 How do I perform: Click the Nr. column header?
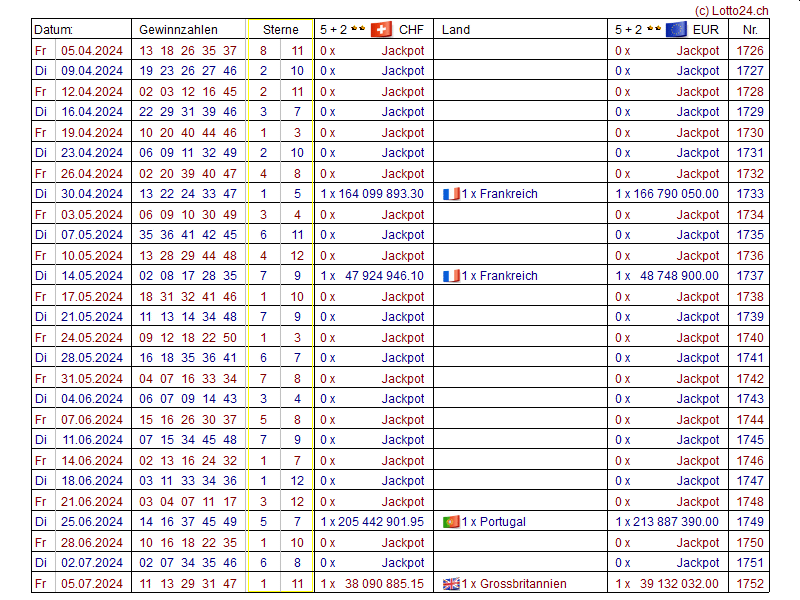[750, 30]
